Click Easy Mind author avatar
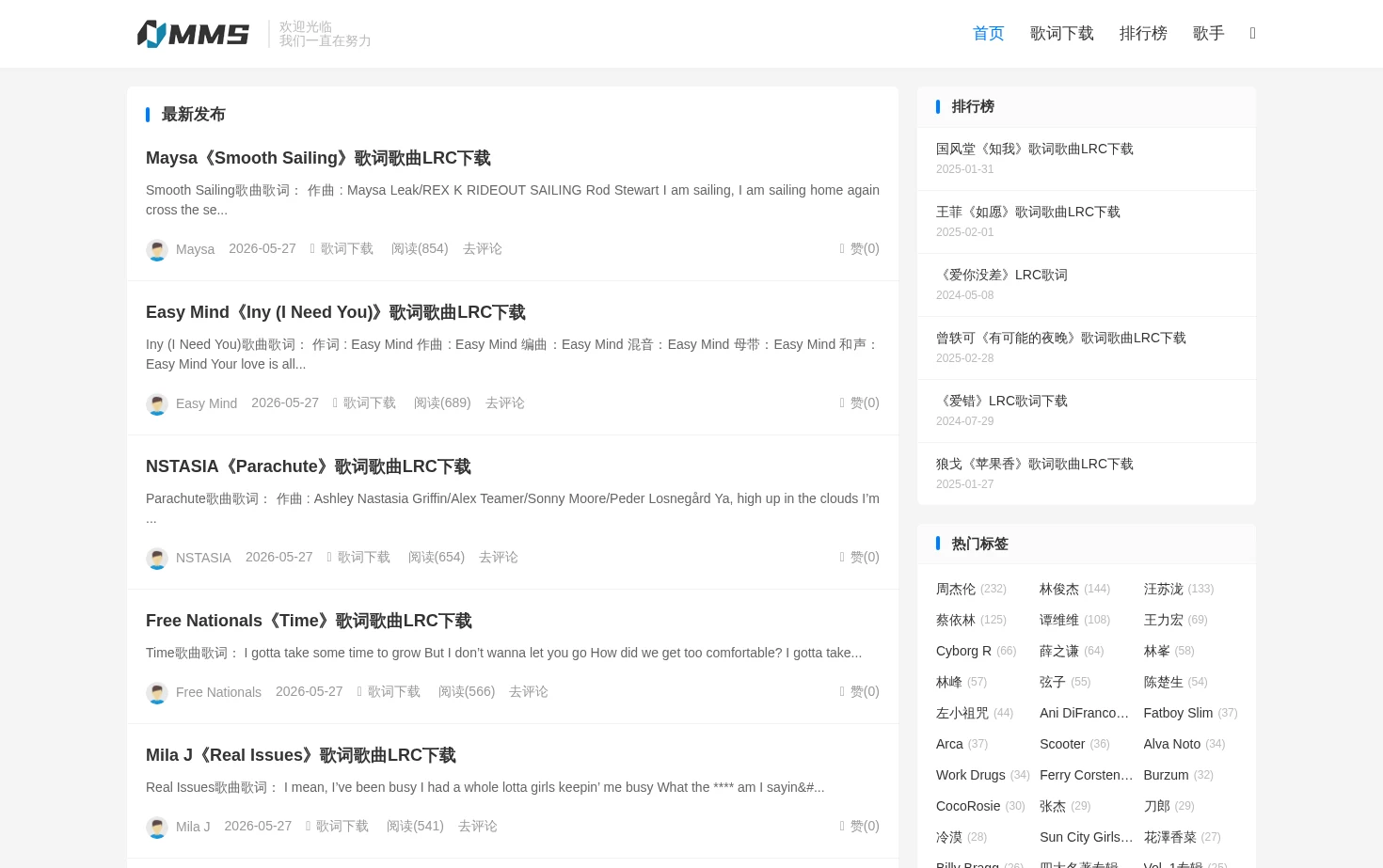This screenshot has width=1383, height=868. pos(157,403)
